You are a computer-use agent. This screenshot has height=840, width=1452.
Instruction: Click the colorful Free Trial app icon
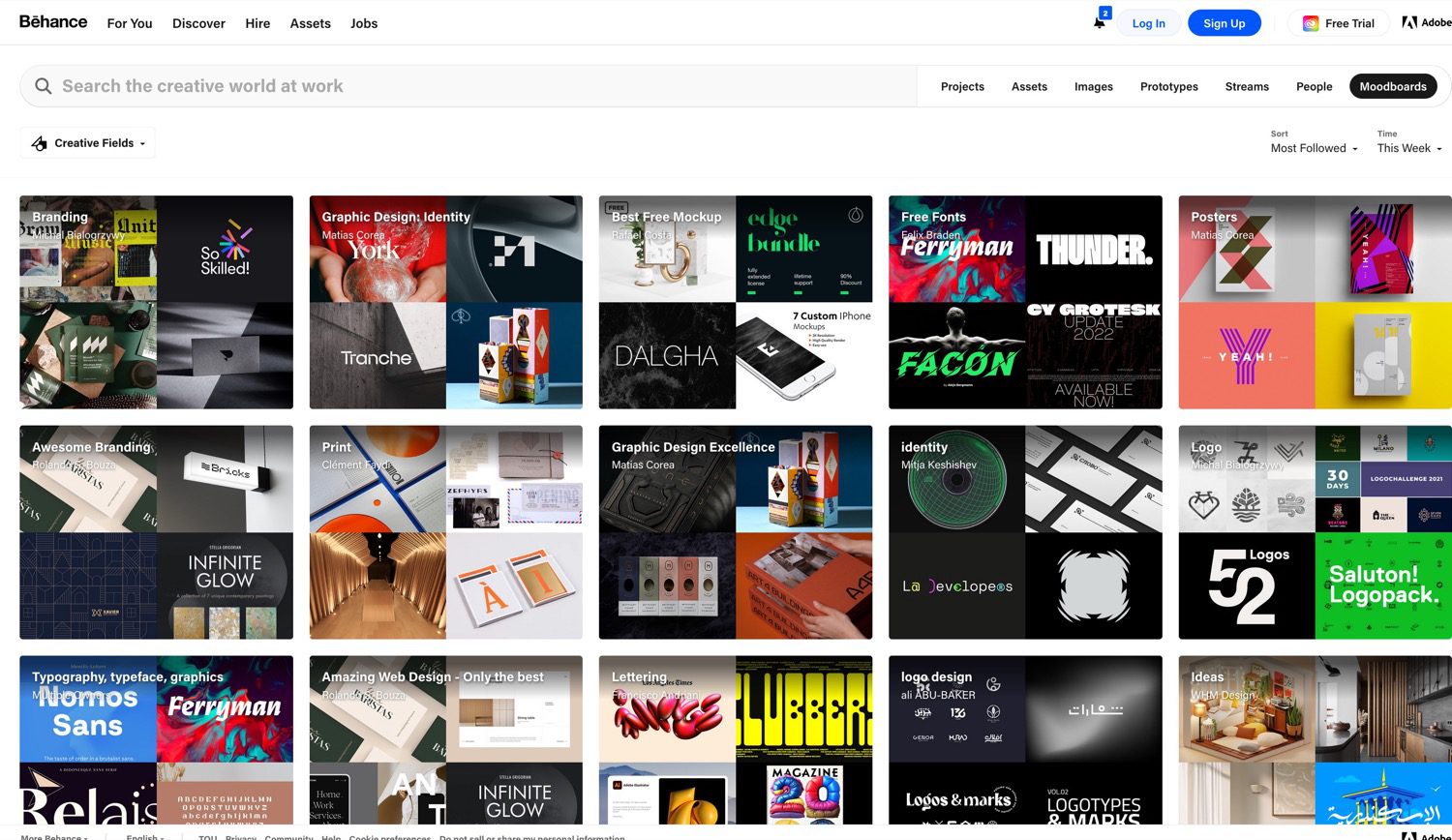[x=1312, y=22]
